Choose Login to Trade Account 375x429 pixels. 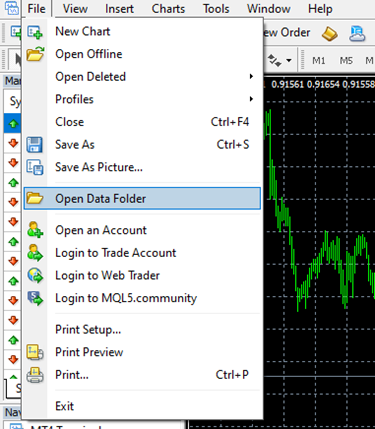115,253
